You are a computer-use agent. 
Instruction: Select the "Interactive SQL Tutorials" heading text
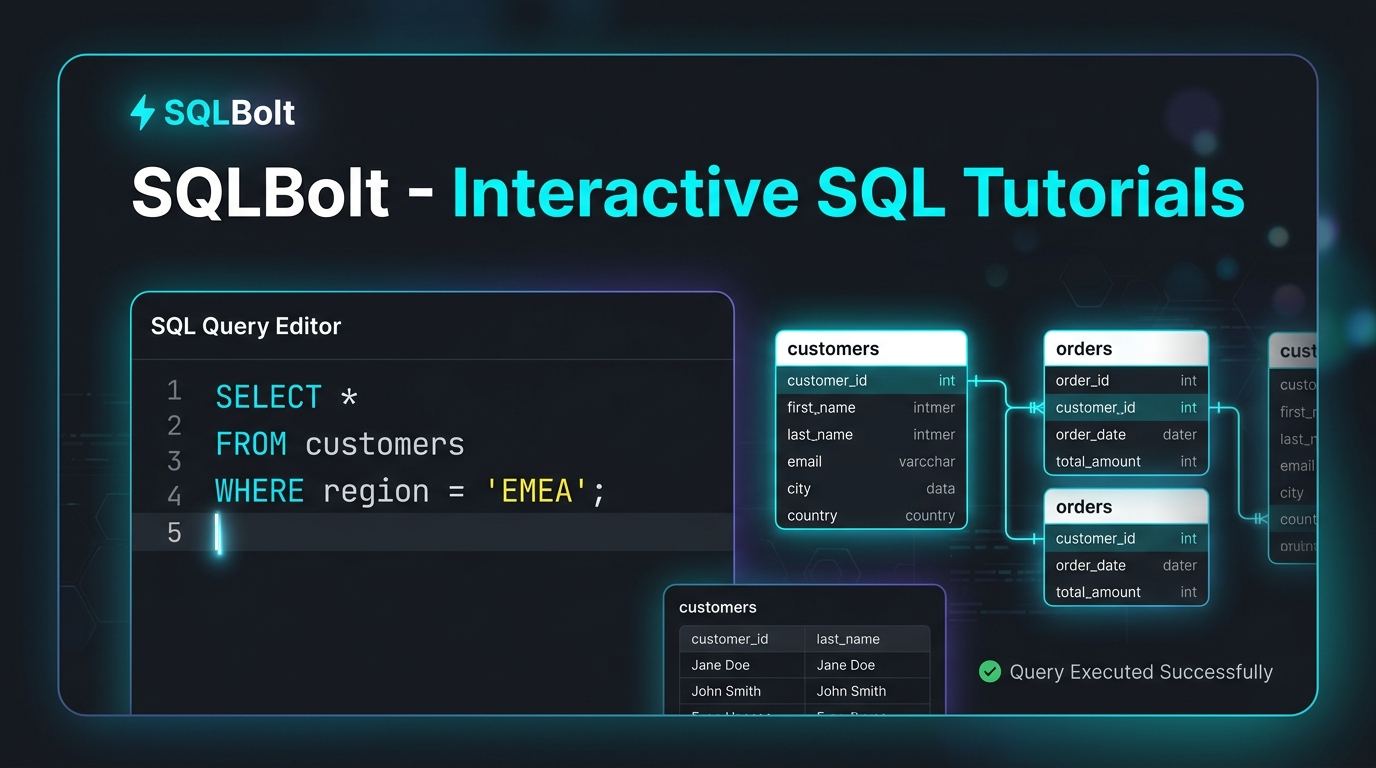tap(848, 192)
